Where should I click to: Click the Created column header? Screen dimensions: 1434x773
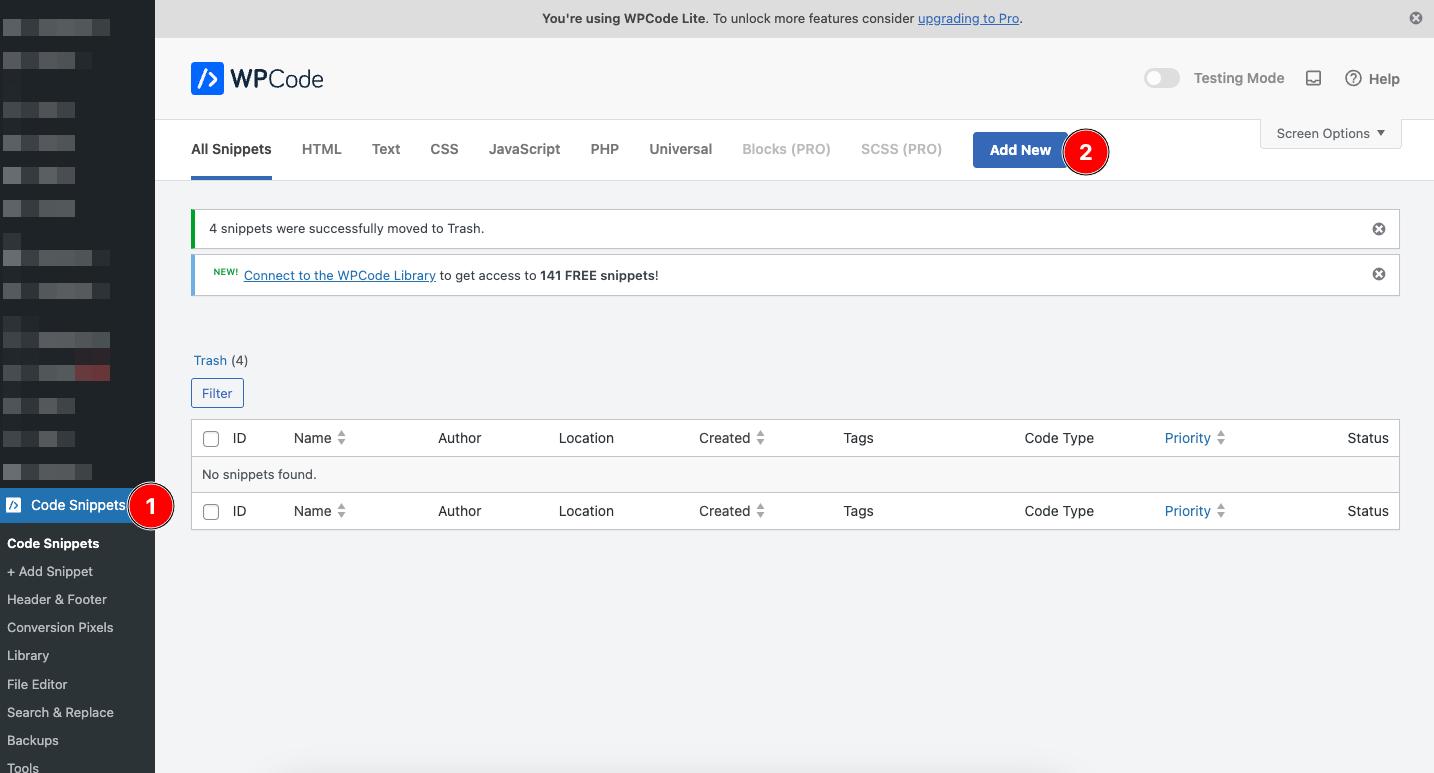click(724, 438)
